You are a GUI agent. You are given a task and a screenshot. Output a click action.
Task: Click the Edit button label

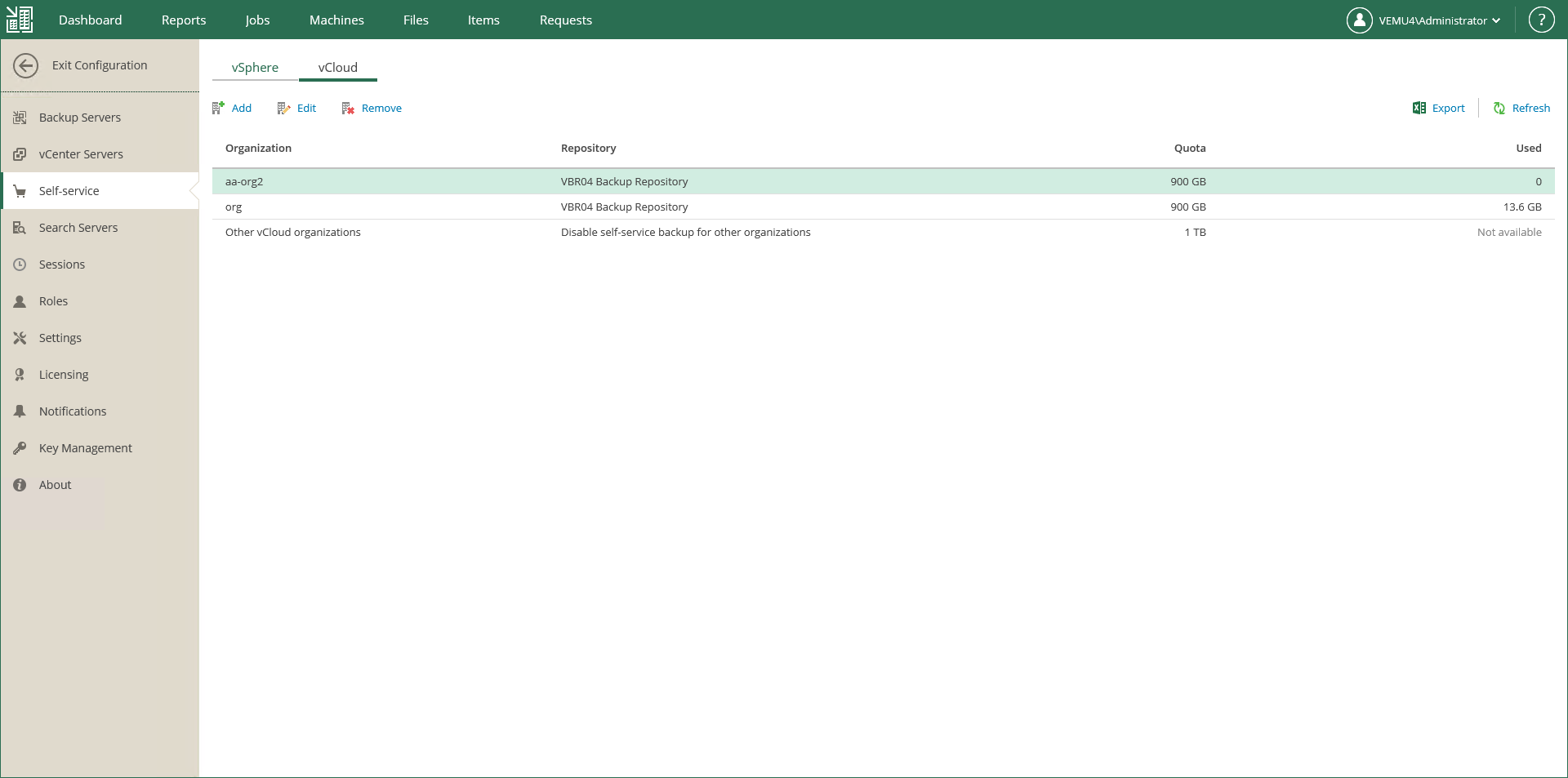click(306, 108)
